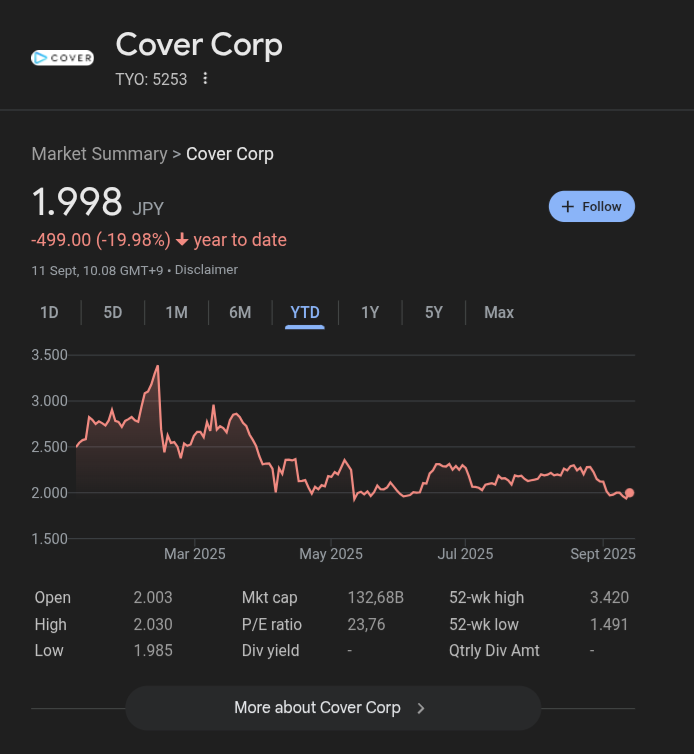Screen dimensions: 694x754
Task: Click the Mar 2025 axis label
Action: click(x=194, y=554)
